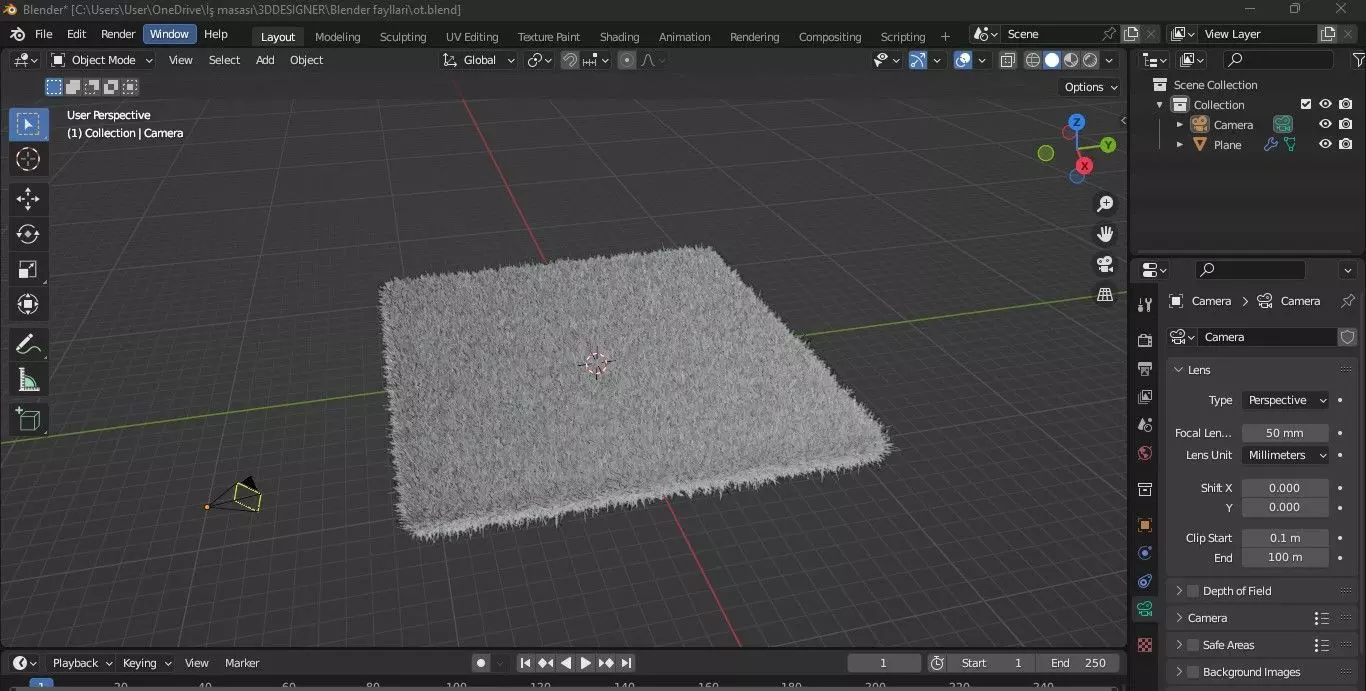Image resolution: width=1366 pixels, height=691 pixels.
Task: Activate the Cursor tool
Action: coord(28,159)
